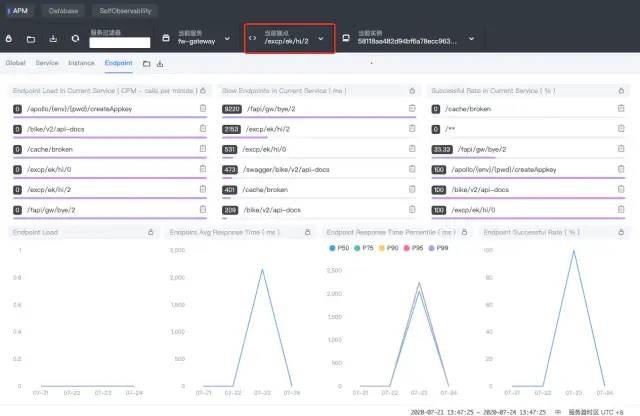Screen dimensions: 640x416
Task: Copy /cache/broken in the Slow Endpoints list
Action: click(x=412, y=189)
